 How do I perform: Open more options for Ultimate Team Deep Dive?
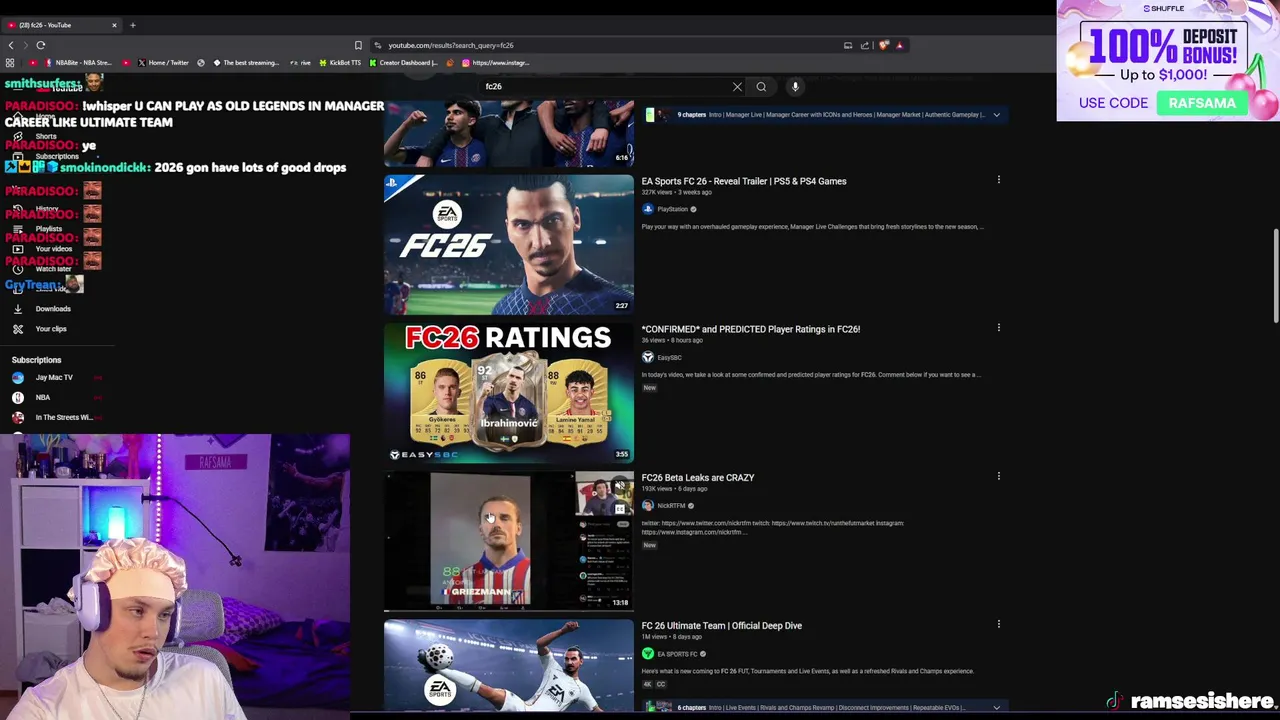click(x=998, y=624)
